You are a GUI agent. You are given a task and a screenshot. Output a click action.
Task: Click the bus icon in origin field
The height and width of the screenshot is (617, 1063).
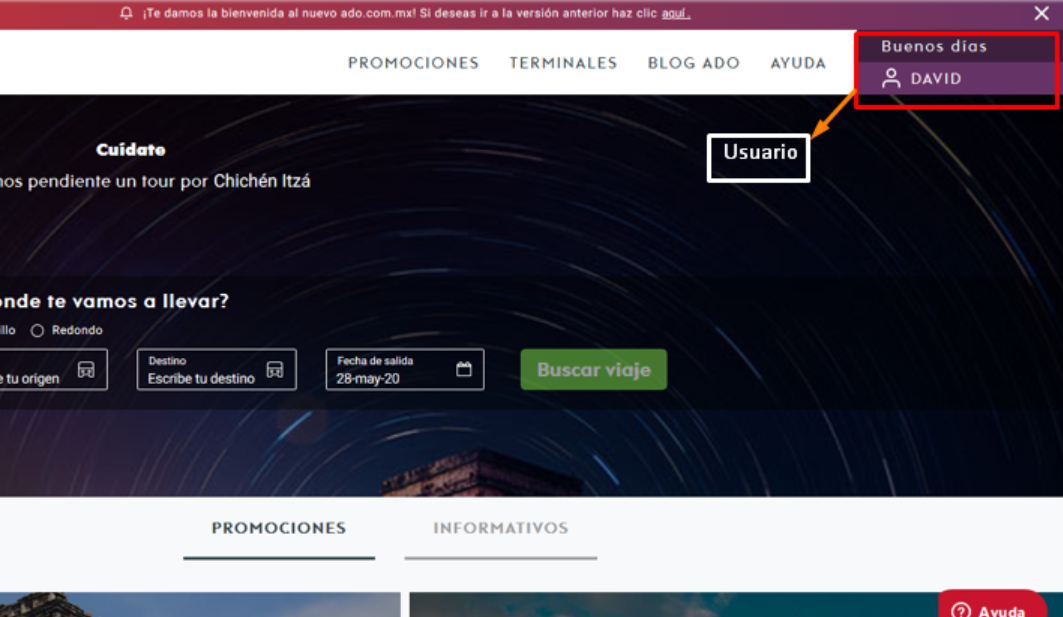[x=85, y=369]
